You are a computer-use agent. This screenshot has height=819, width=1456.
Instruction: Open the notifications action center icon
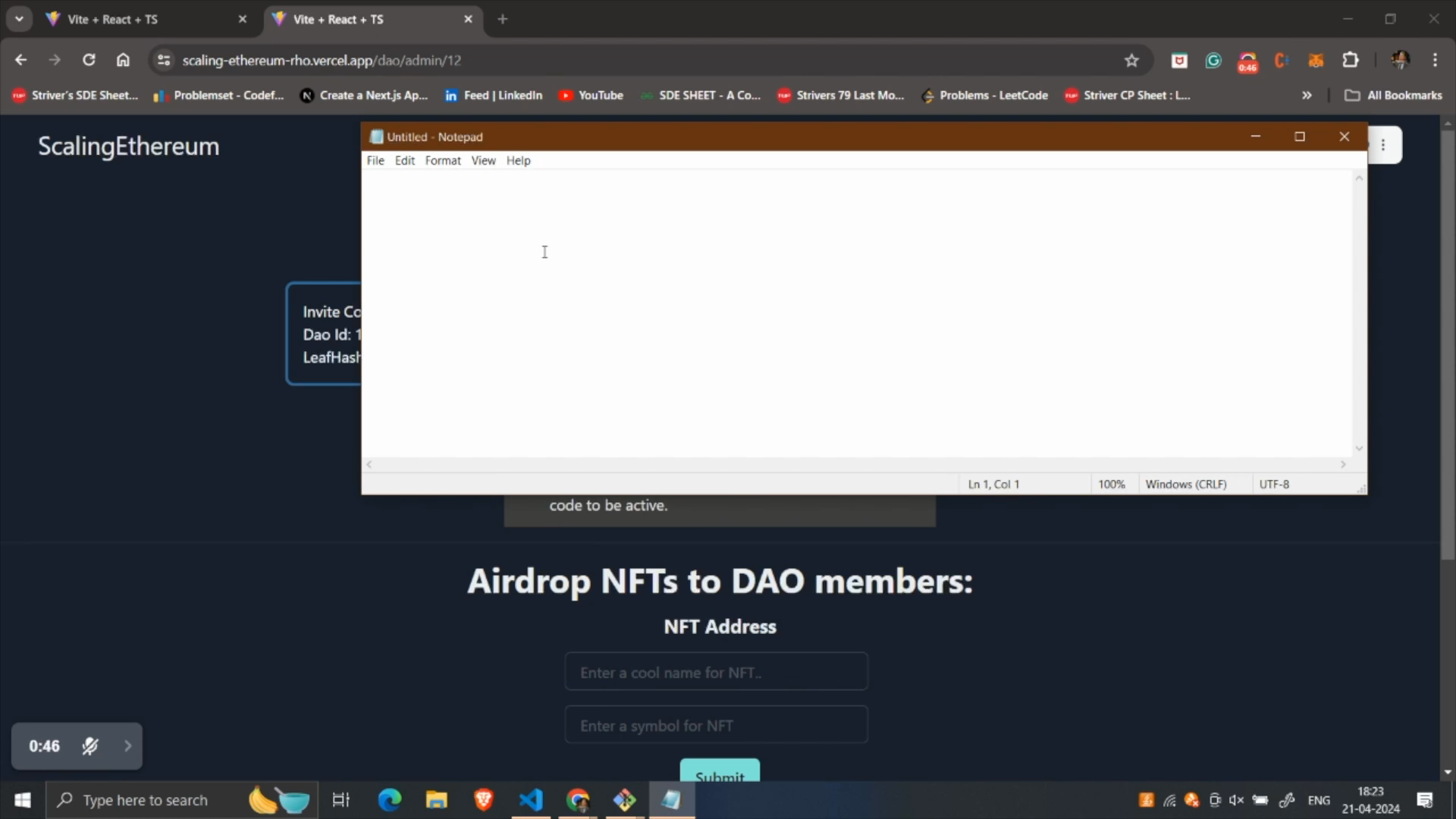[x=1425, y=800]
